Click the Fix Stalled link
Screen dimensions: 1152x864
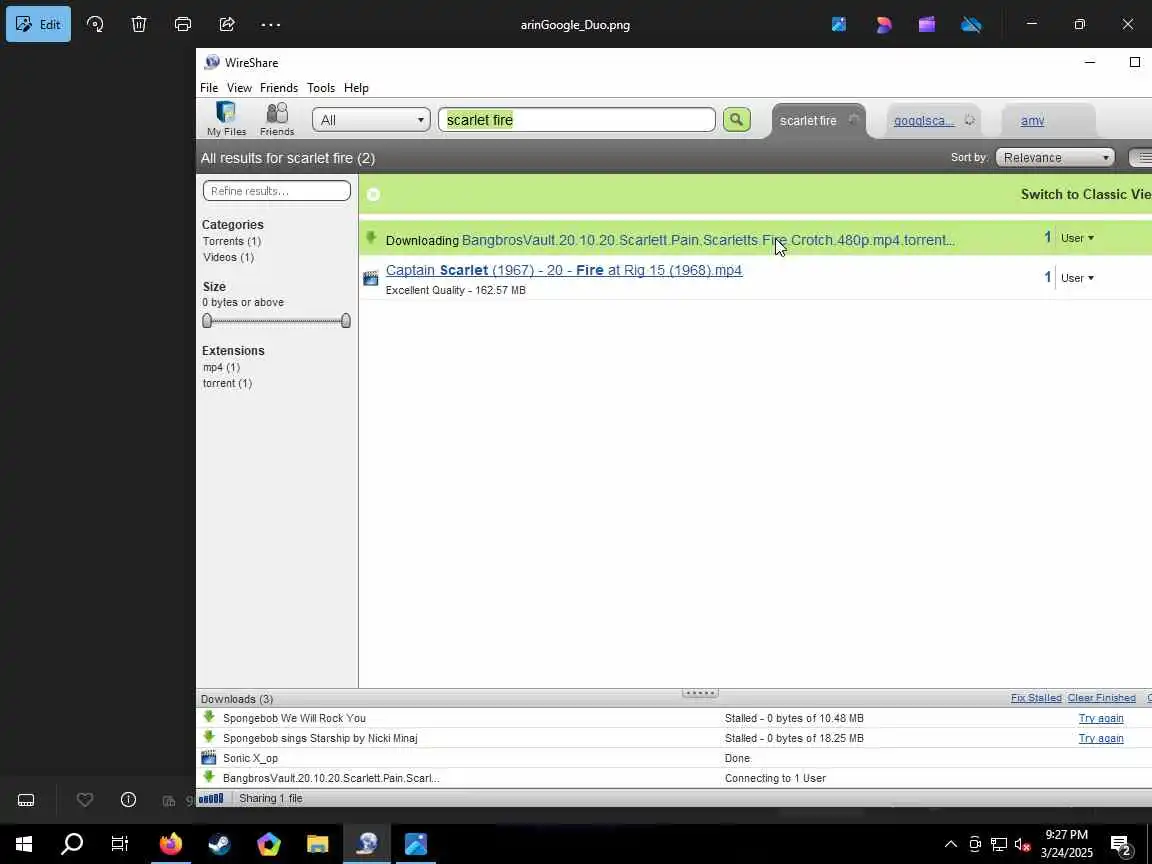(1036, 698)
